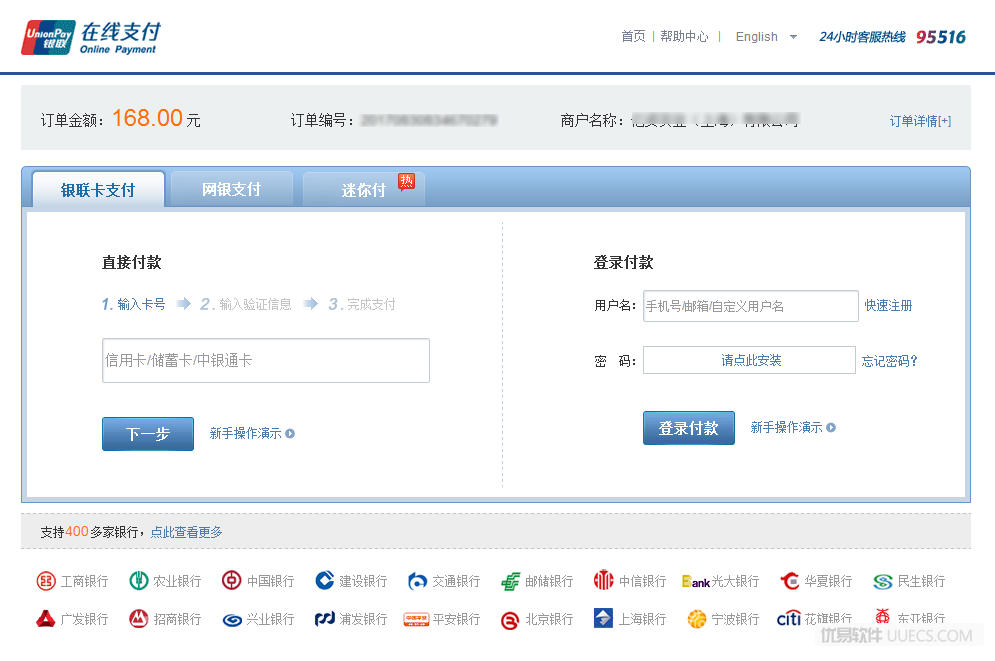Click the UnionPay Online Payment logo
Viewport: 995px width, 661px height.
pyautogui.click(x=91, y=37)
